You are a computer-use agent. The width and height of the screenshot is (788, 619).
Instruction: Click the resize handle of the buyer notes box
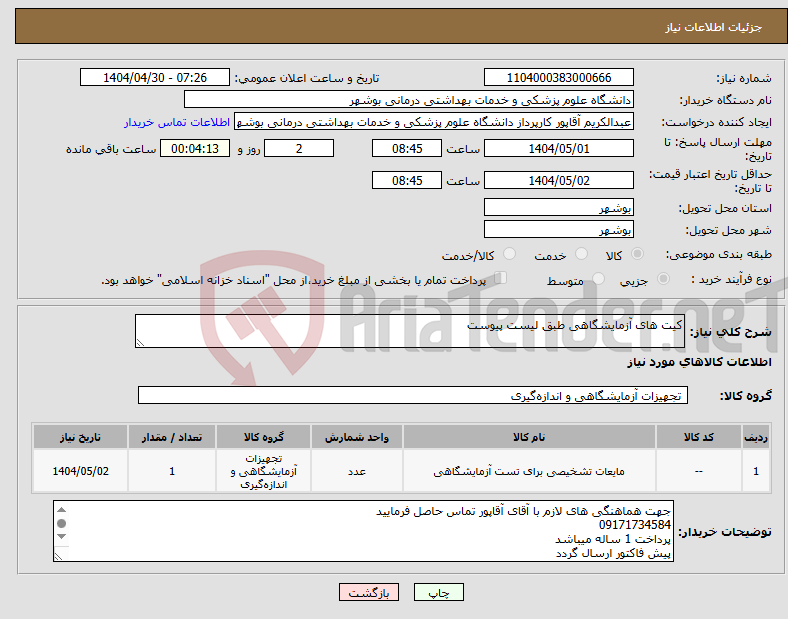[59, 556]
